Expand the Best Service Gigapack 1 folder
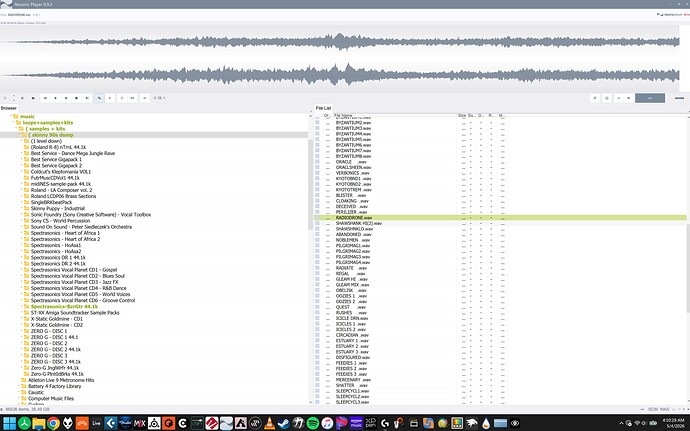690x431 pixels. pos(21,159)
